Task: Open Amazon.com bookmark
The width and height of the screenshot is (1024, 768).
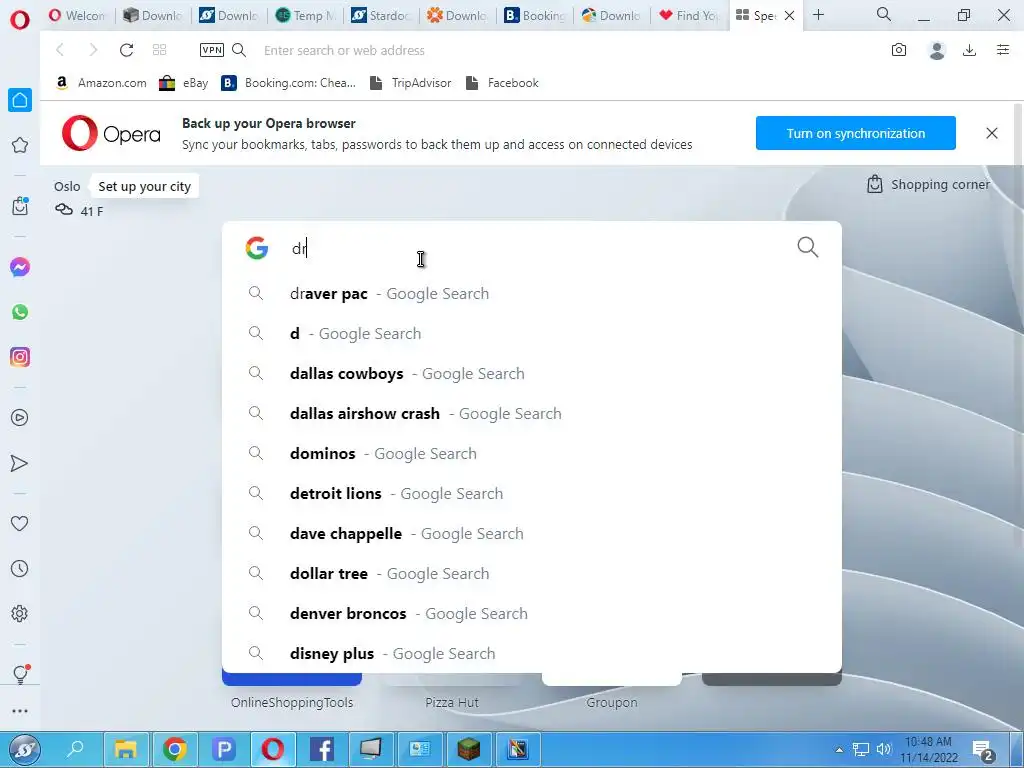Action: click(101, 83)
